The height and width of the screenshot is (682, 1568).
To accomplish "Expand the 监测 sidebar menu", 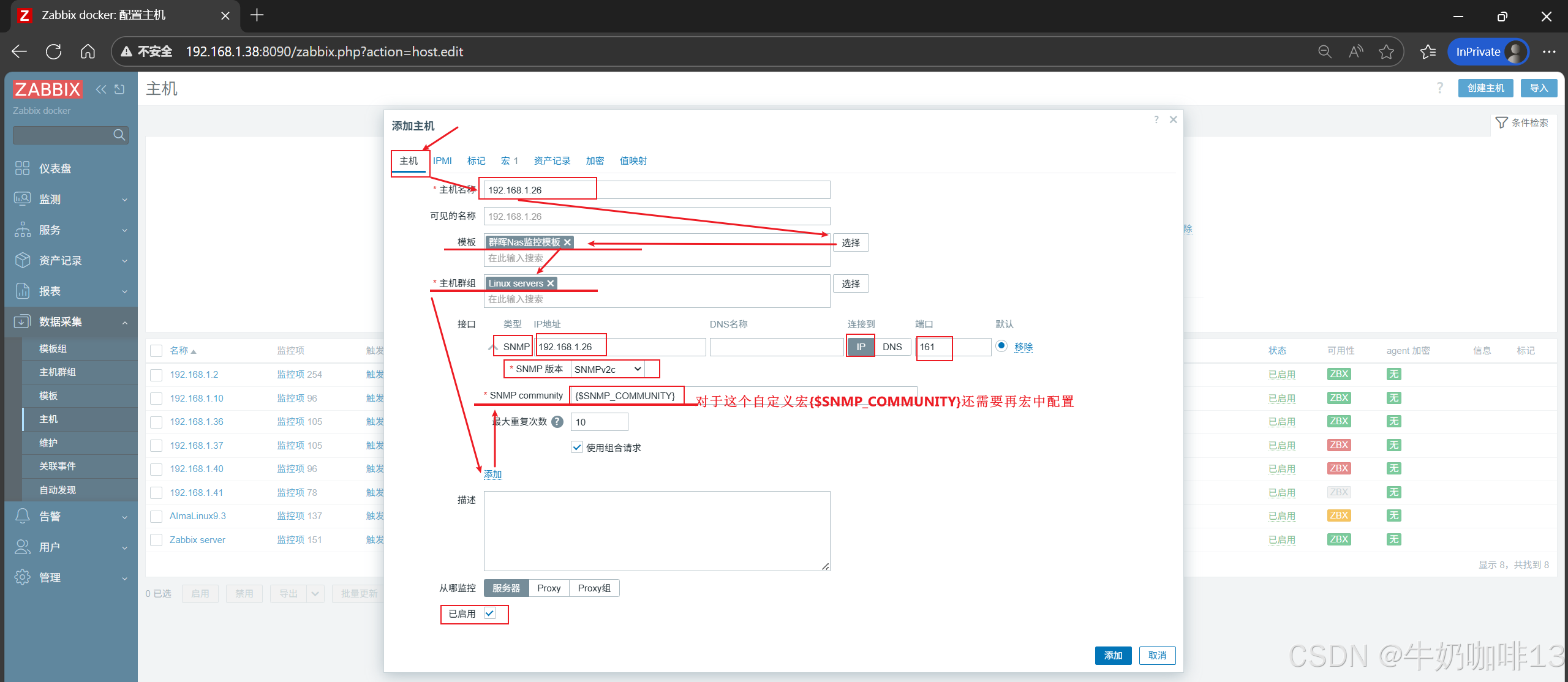I will point(70,199).
